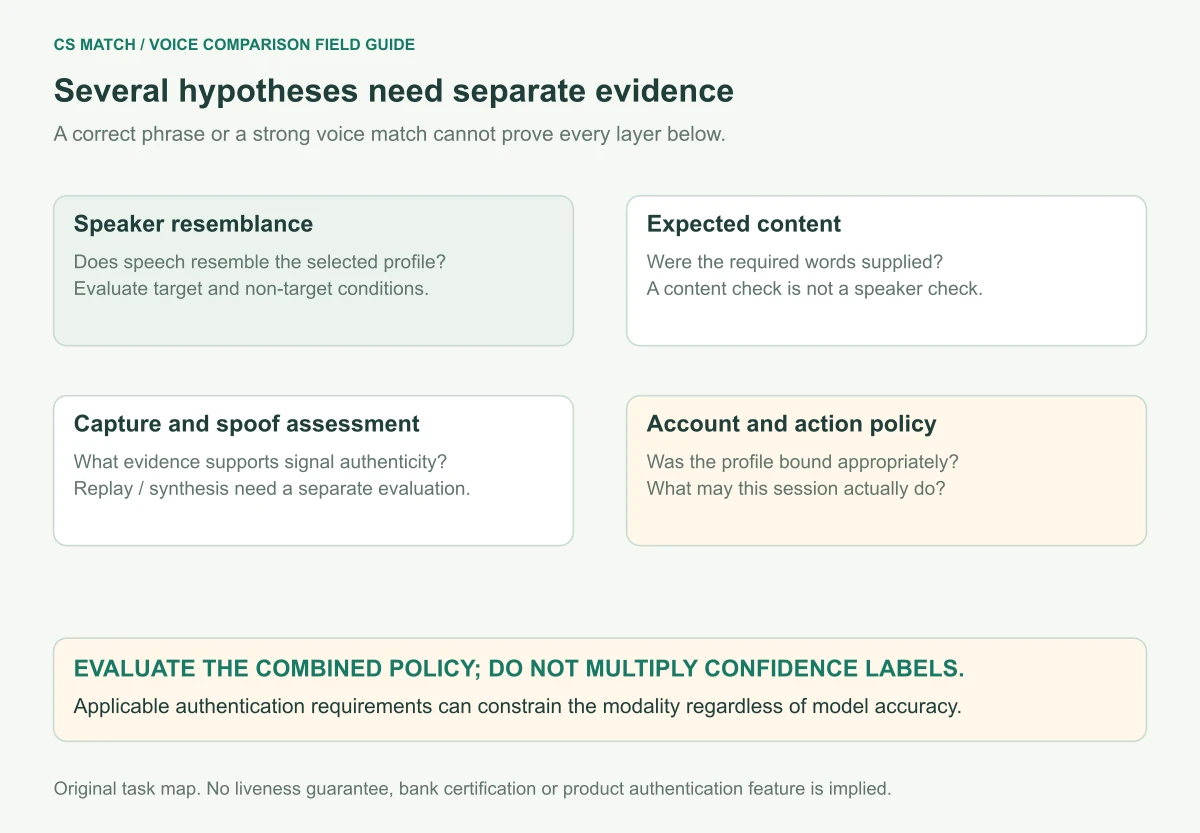This screenshot has height=833, width=1200.
Task: Click 'What may this session actually do?'
Action: 796,489
